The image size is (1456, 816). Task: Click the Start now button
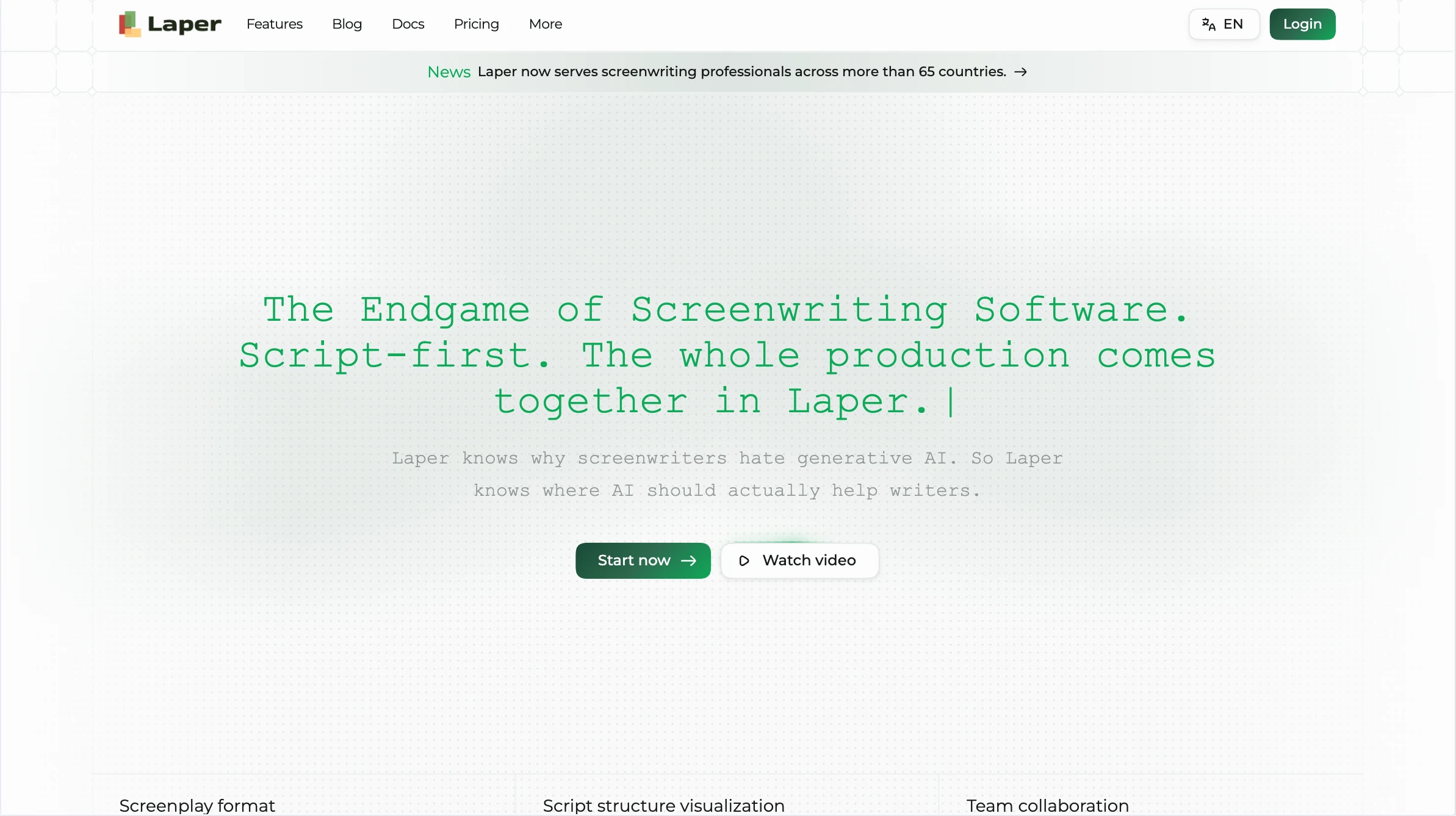[643, 560]
